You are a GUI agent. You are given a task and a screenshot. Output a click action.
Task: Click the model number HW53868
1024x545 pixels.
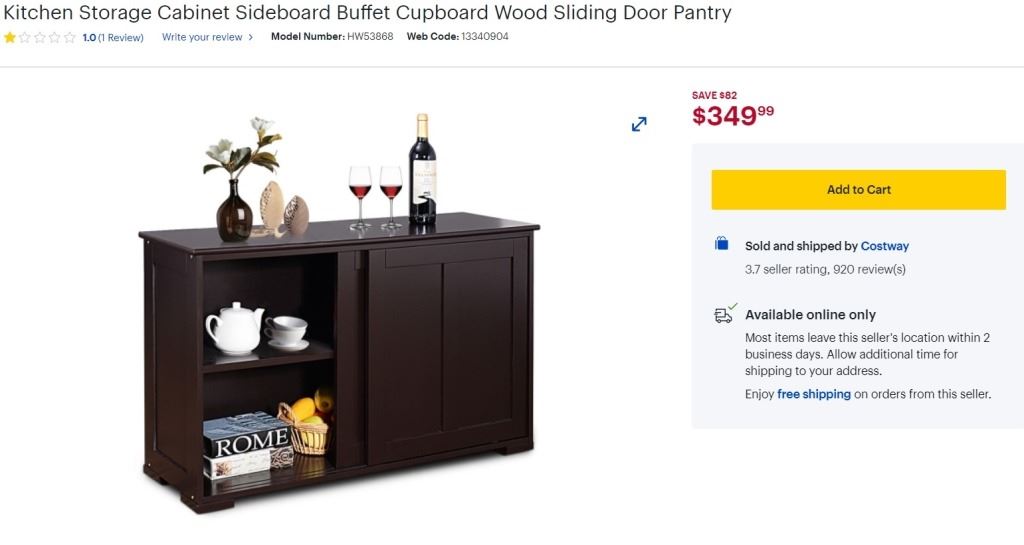pyautogui.click(x=370, y=37)
